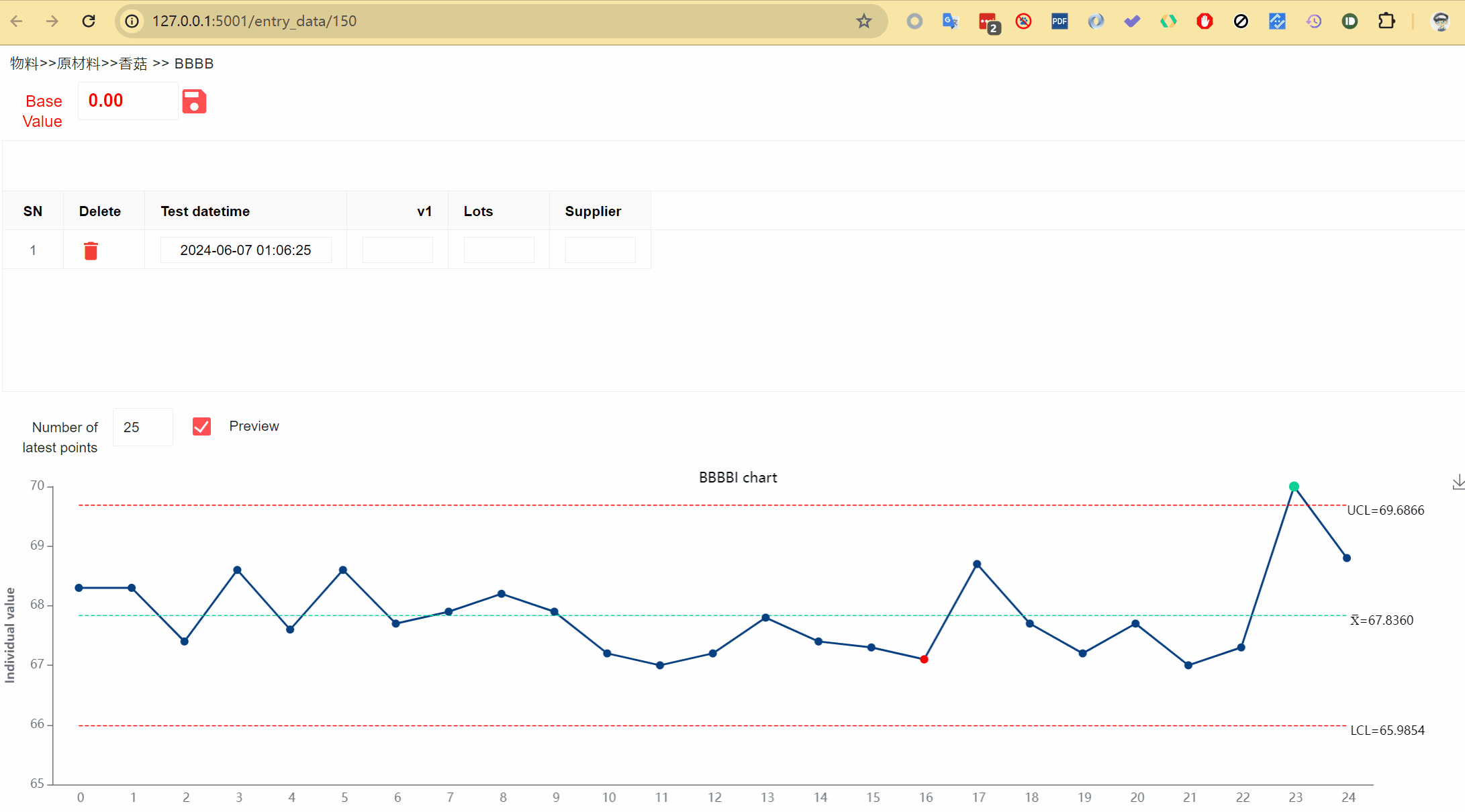Uncheck the Preview checkbox
1465x812 pixels.
tap(201, 426)
